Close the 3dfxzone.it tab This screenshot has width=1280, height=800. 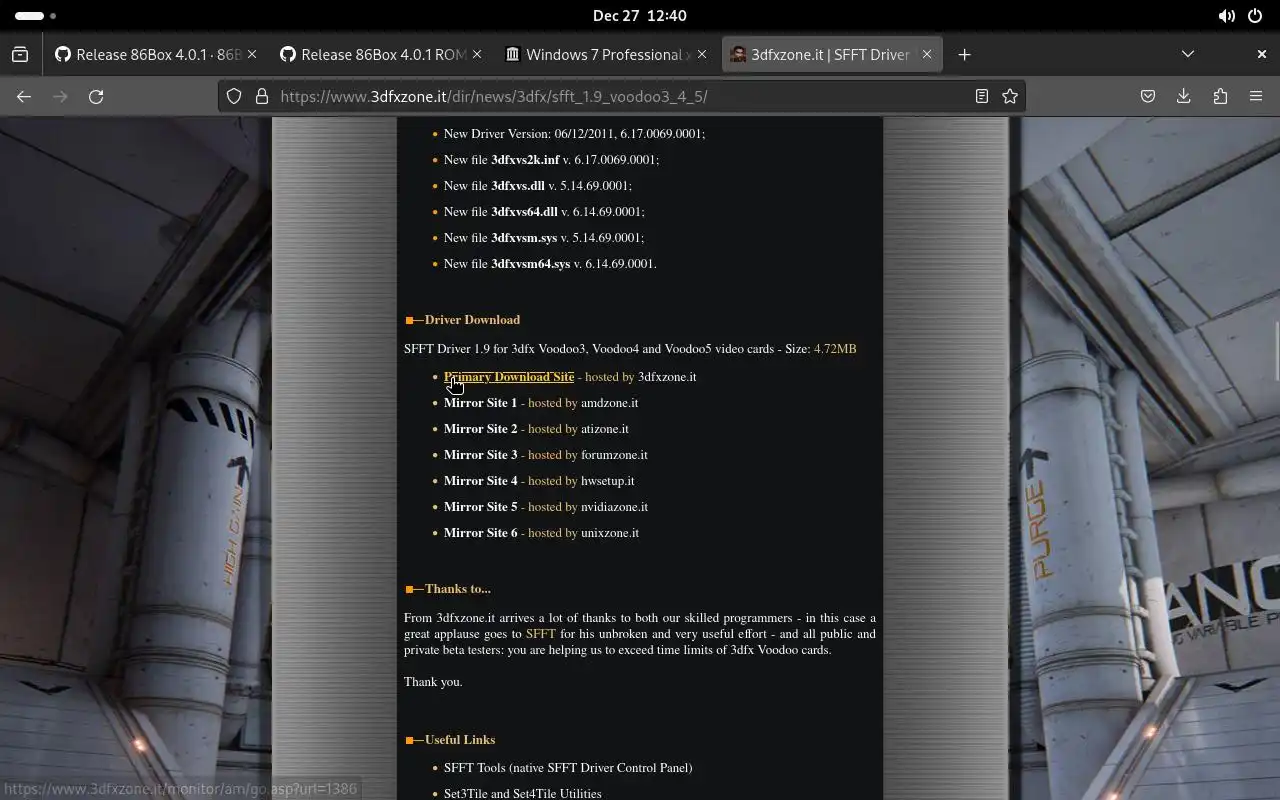click(927, 54)
